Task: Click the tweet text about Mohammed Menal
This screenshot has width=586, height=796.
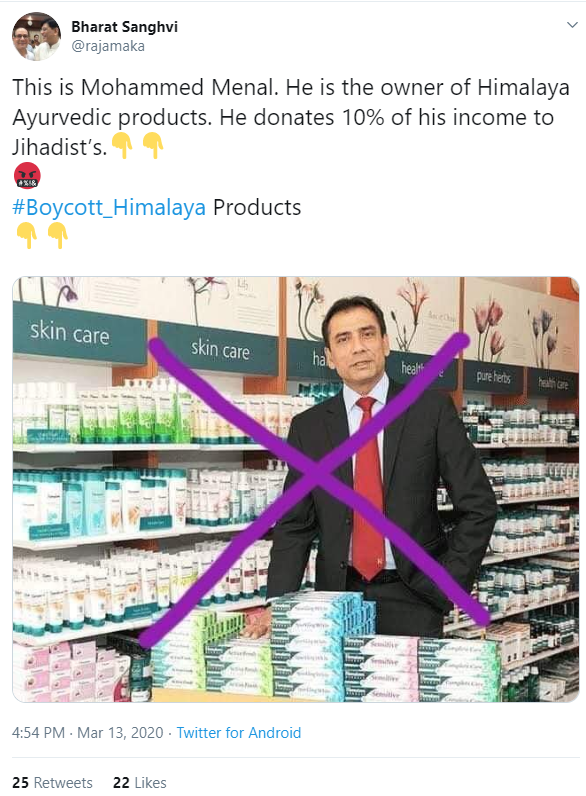Action: [x=291, y=117]
